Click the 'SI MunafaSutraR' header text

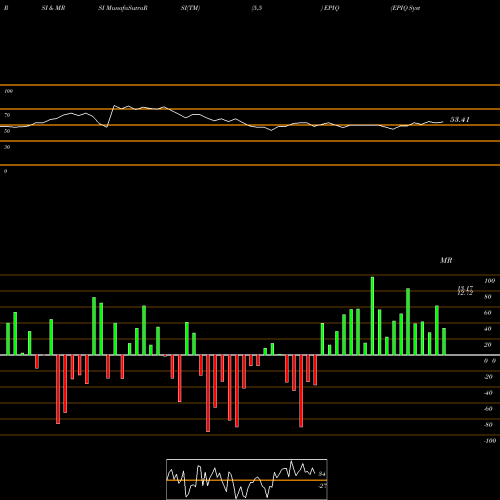point(123,8)
